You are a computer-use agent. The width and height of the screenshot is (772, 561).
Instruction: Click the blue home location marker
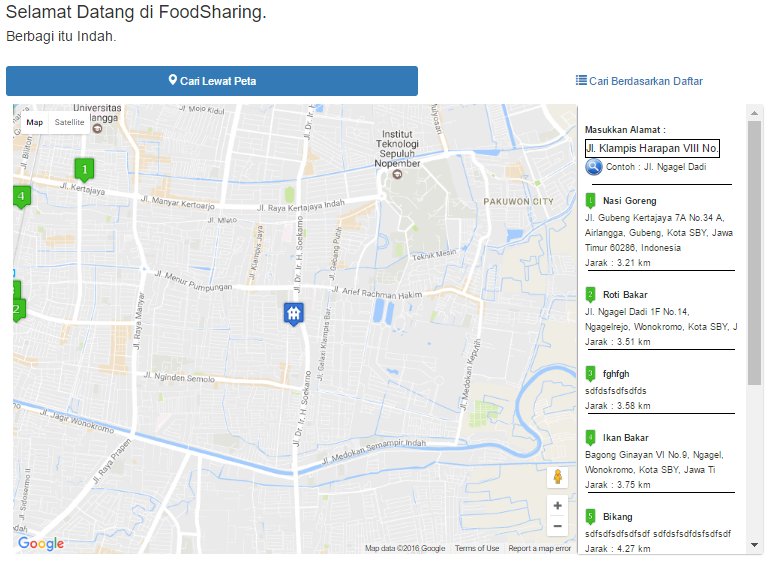[293, 314]
